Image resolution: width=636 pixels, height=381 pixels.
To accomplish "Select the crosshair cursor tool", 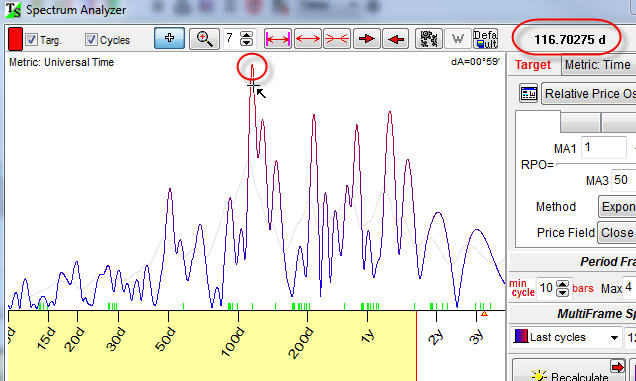I will click(x=170, y=39).
